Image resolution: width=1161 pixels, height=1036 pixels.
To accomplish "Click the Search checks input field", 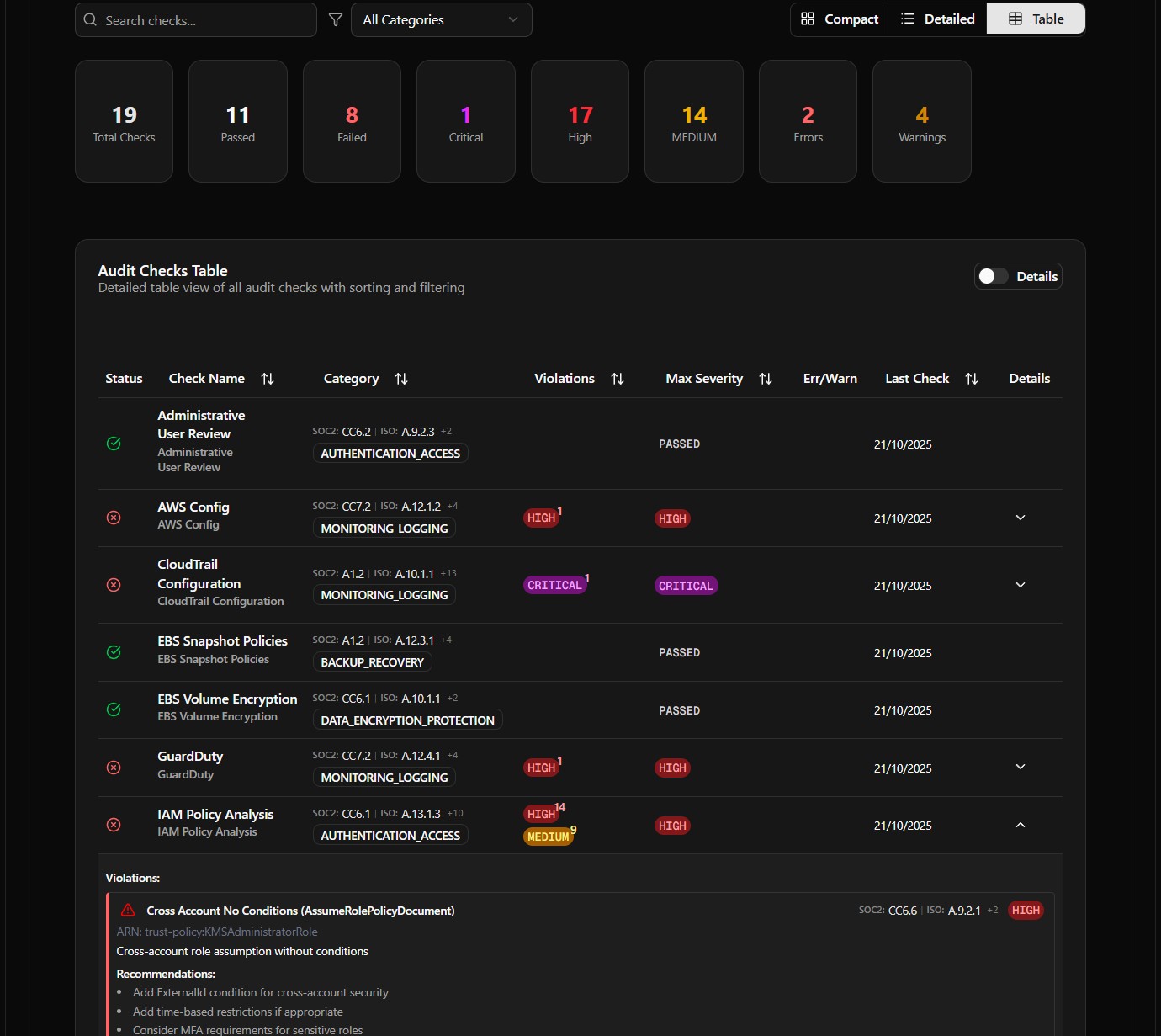I will [202, 20].
